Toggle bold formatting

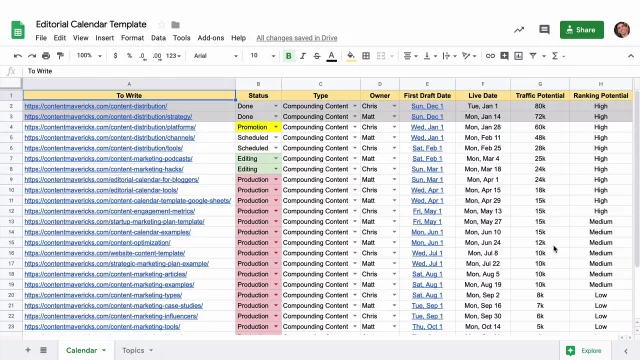(x=289, y=56)
